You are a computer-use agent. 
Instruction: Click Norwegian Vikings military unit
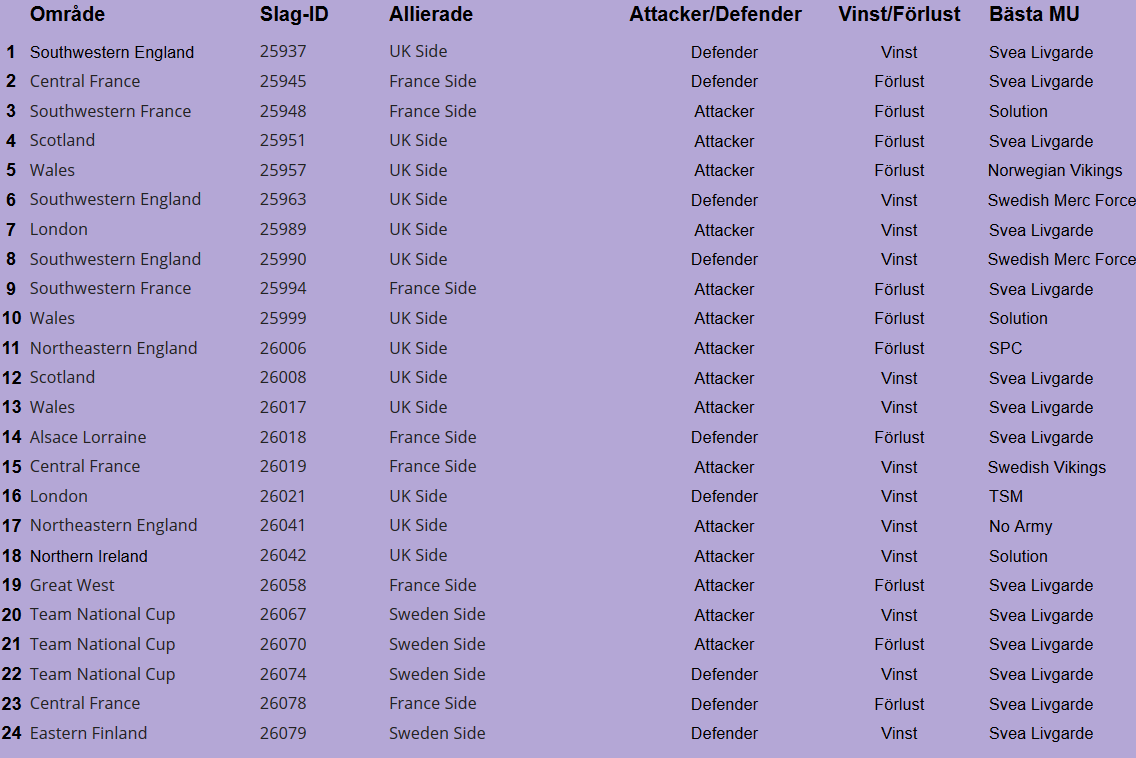point(1054,170)
